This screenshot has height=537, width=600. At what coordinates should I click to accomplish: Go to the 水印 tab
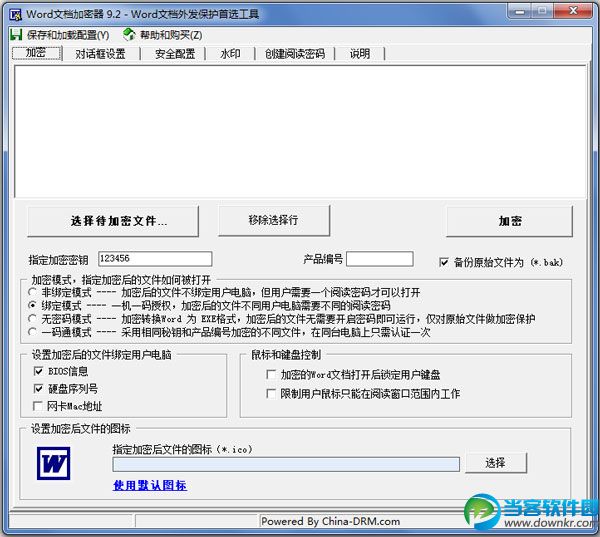230,54
